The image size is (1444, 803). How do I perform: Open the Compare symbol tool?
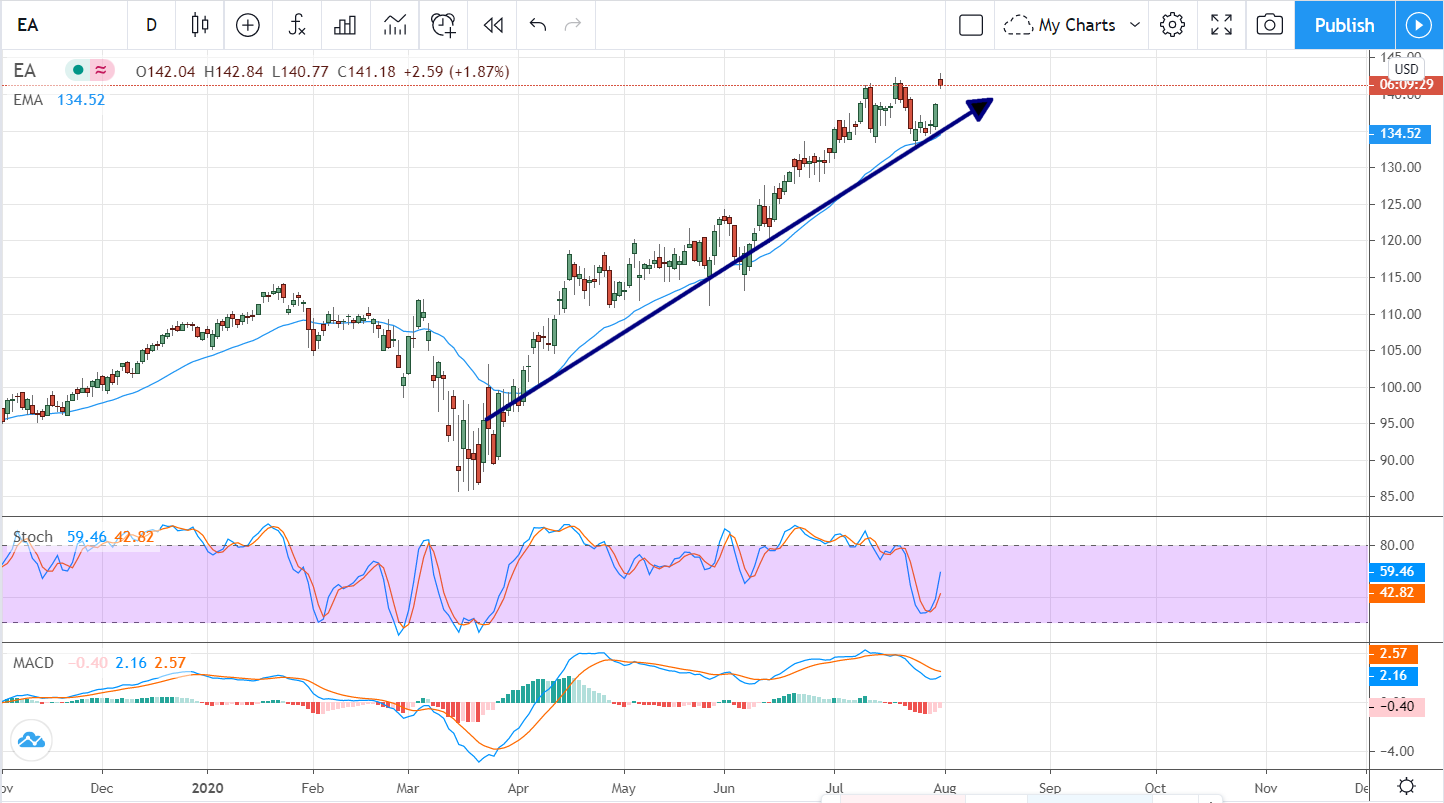[x=247, y=24]
